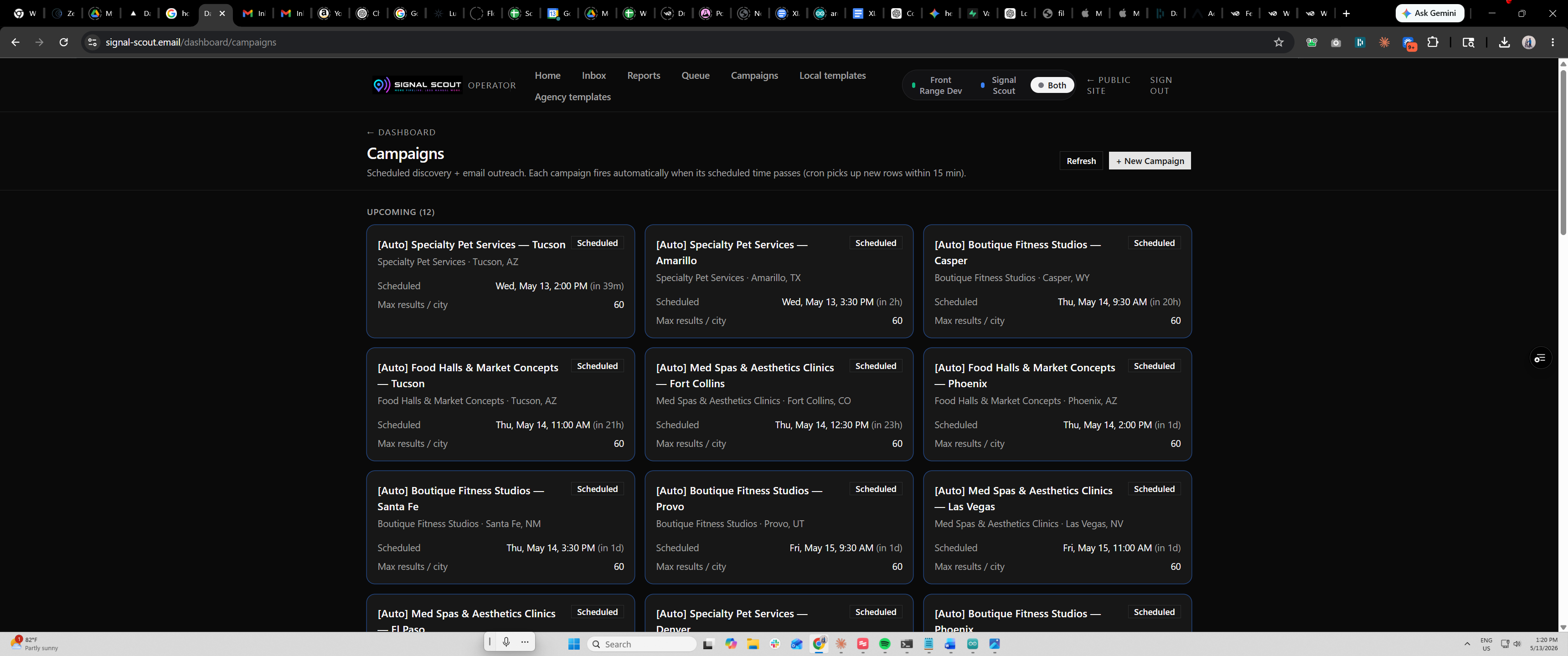Open the Notepad taskbar icon

coord(928,644)
